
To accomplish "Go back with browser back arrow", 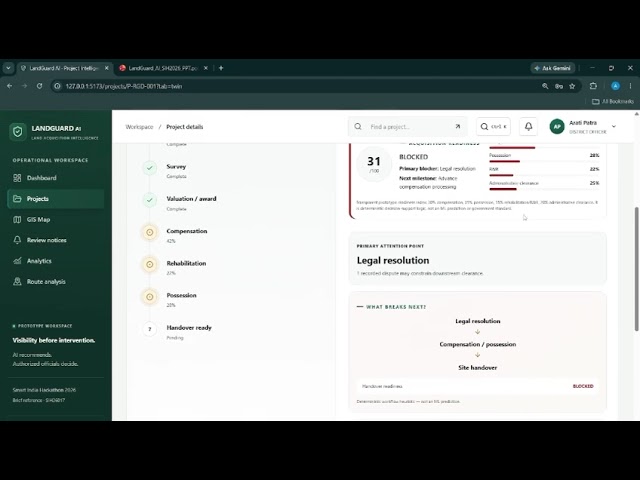I will pos(9,86).
